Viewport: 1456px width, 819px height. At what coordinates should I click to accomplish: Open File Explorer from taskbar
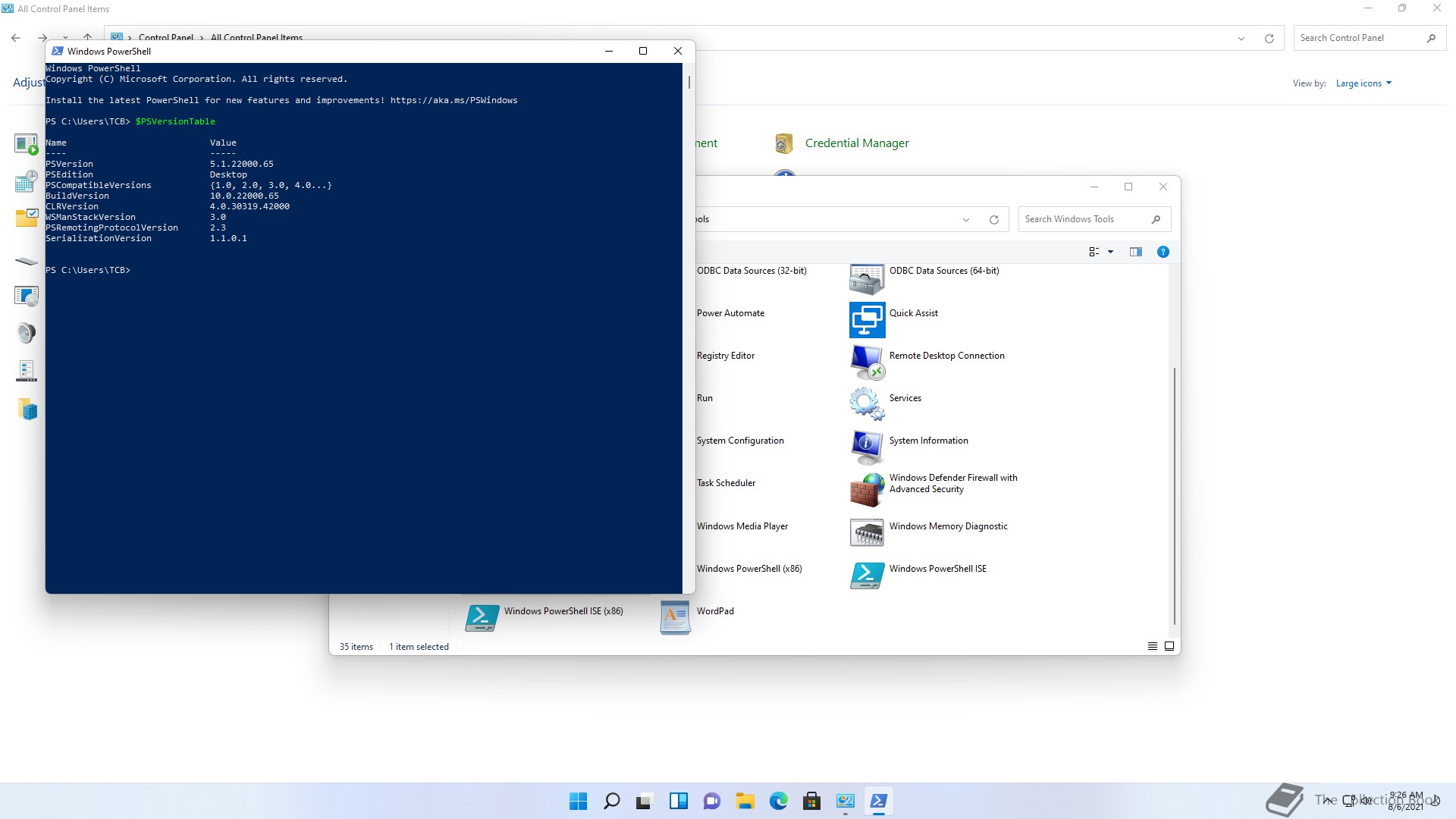[745, 801]
